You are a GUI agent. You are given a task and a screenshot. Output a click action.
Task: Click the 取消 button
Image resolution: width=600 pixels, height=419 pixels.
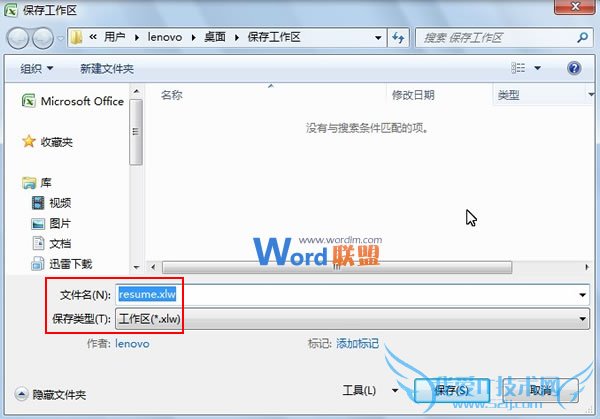540,390
